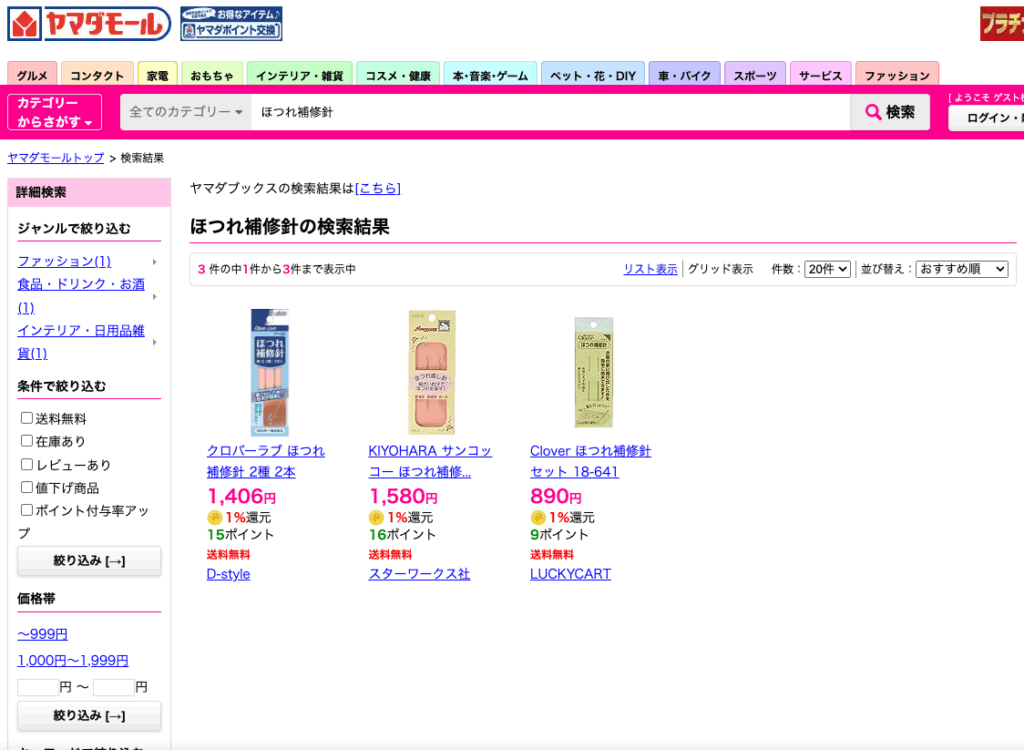Image resolution: width=1024 pixels, height=750 pixels.
Task: Filter by 1,000円〜1,999円 price range
Action: click(72, 660)
